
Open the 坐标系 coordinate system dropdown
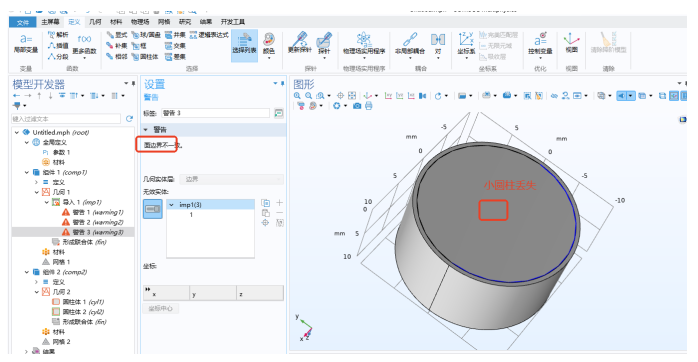point(466,45)
